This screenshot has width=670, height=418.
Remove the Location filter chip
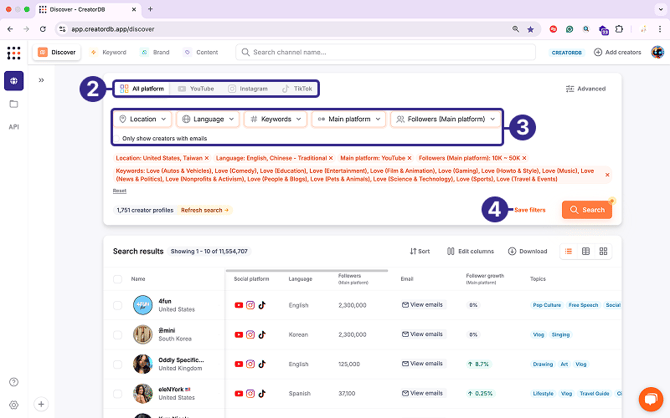click(x=207, y=158)
